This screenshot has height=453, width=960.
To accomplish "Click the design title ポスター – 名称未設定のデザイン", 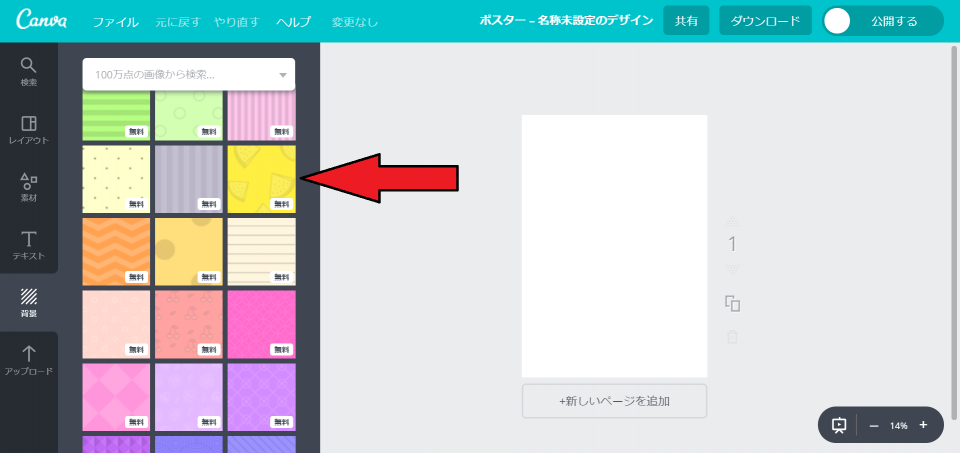I will (566, 21).
